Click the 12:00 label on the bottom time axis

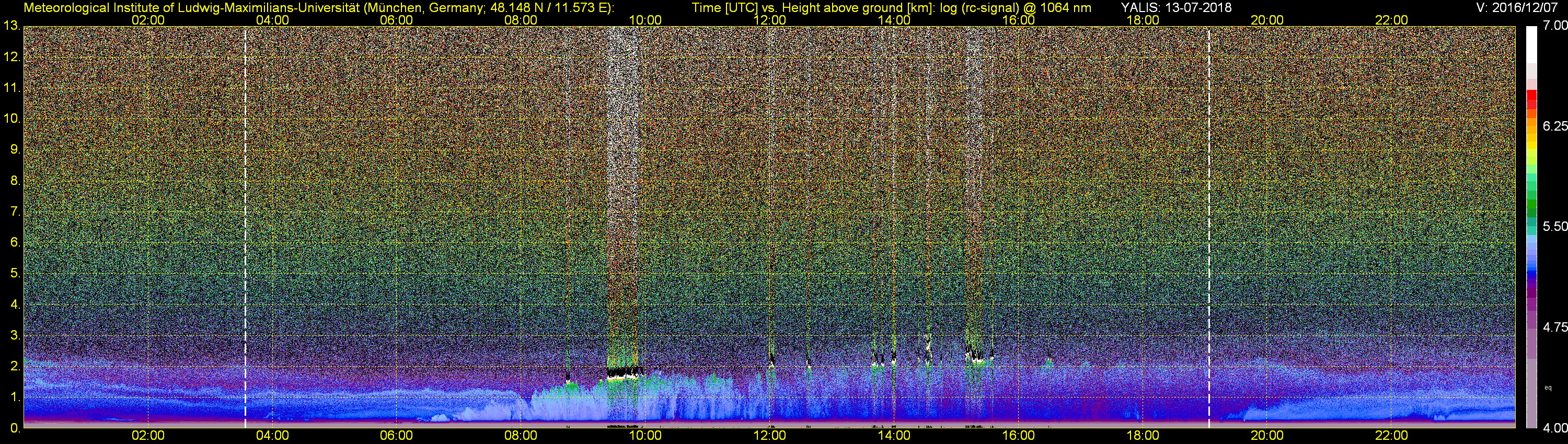click(769, 436)
